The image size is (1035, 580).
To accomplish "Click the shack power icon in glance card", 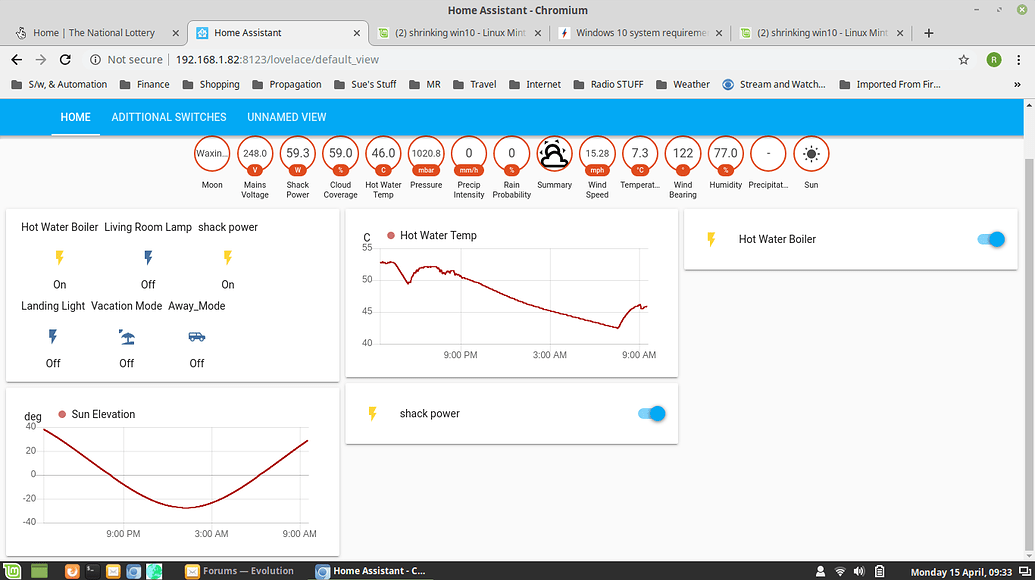I will point(228,257).
